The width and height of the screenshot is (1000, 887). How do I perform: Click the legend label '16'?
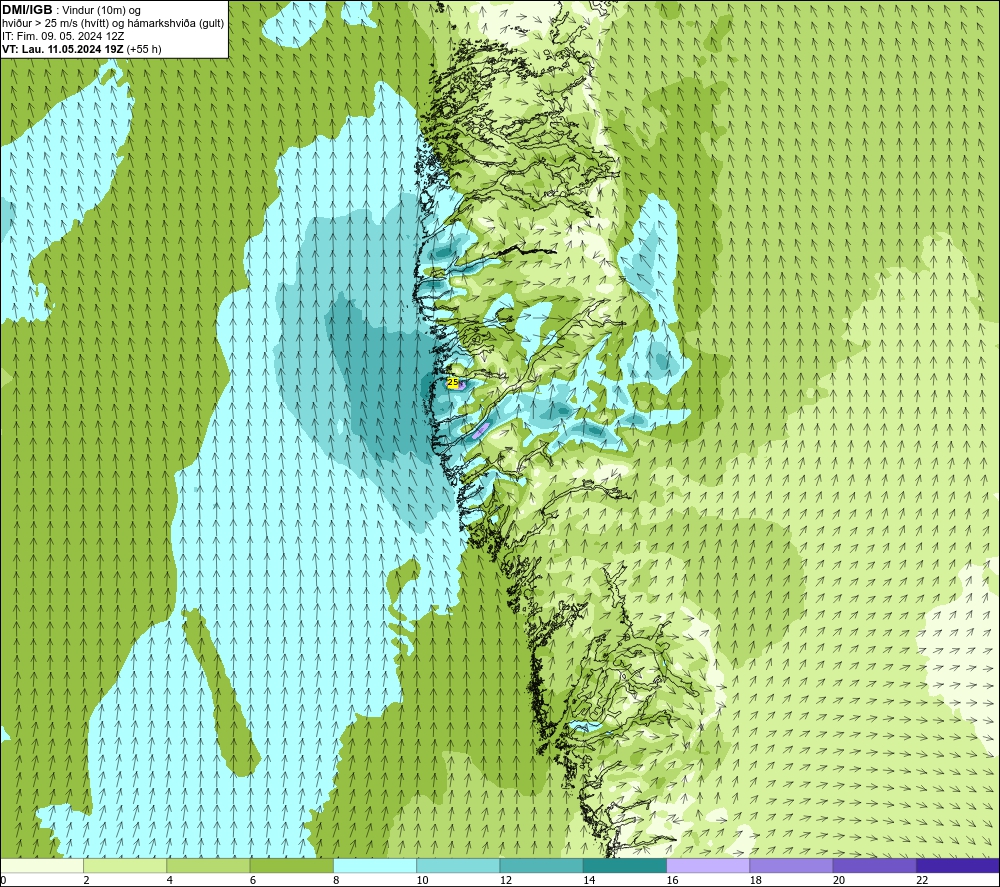[x=672, y=880]
